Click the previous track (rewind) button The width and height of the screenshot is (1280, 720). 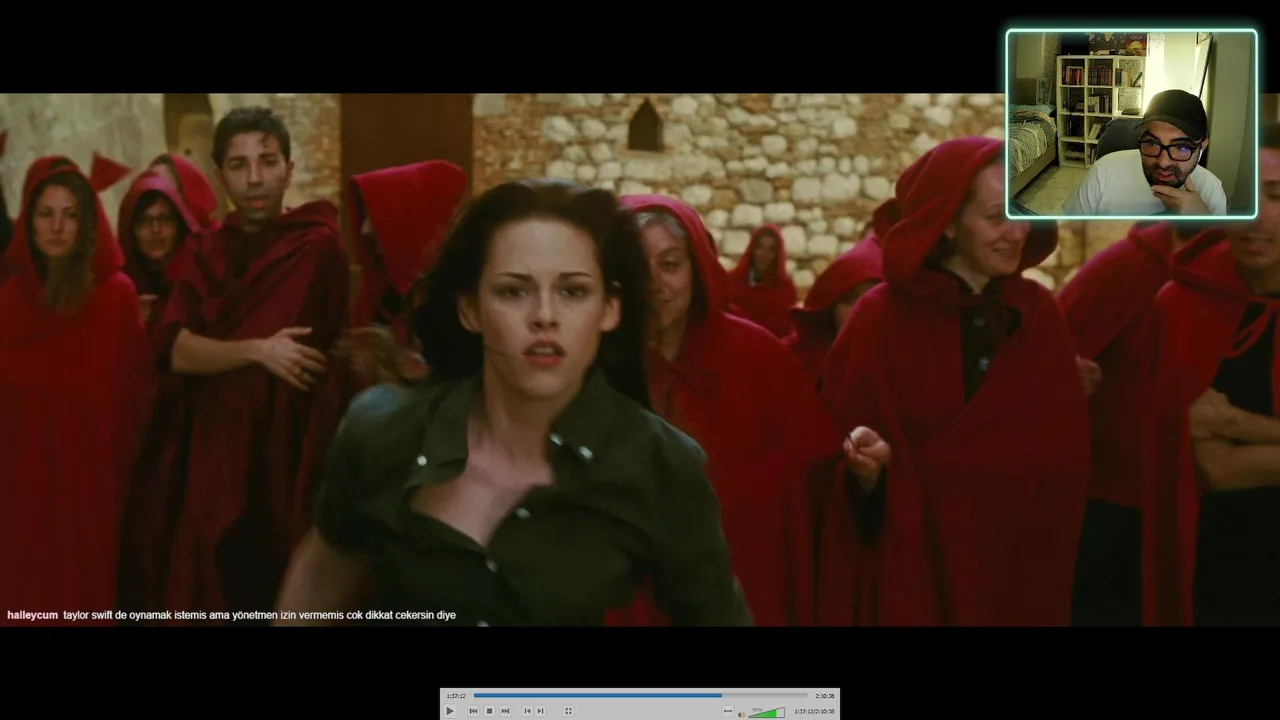[473, 711]
